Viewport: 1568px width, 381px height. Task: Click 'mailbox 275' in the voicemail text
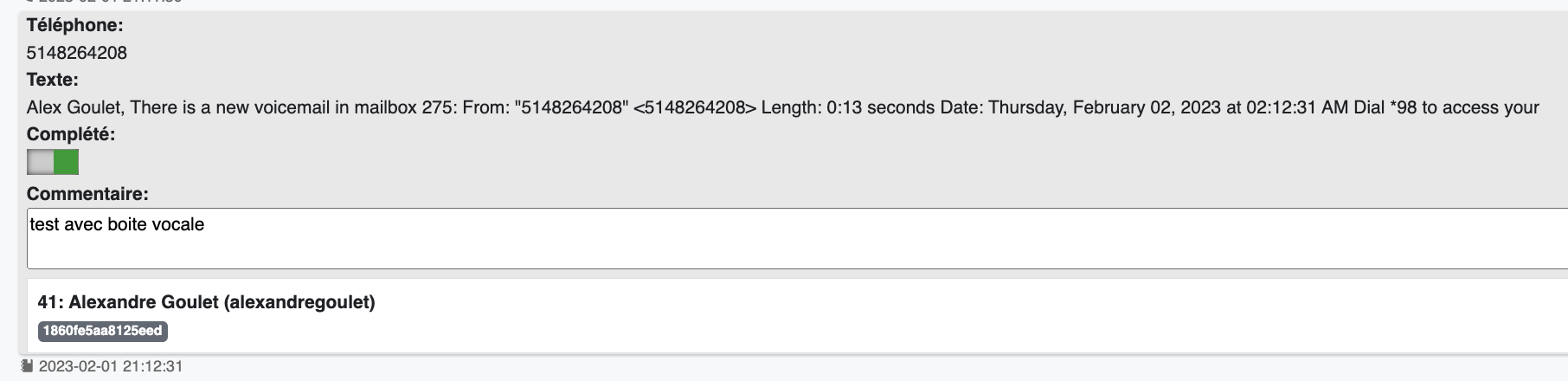404,107
